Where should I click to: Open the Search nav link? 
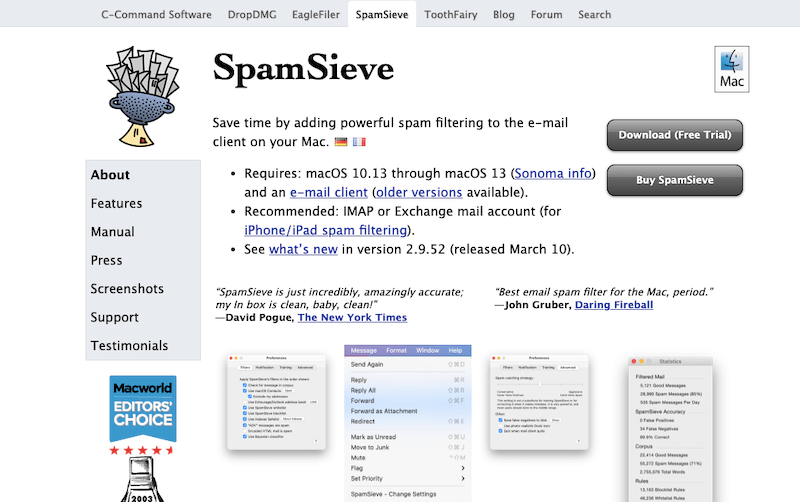tap(594, 15)
